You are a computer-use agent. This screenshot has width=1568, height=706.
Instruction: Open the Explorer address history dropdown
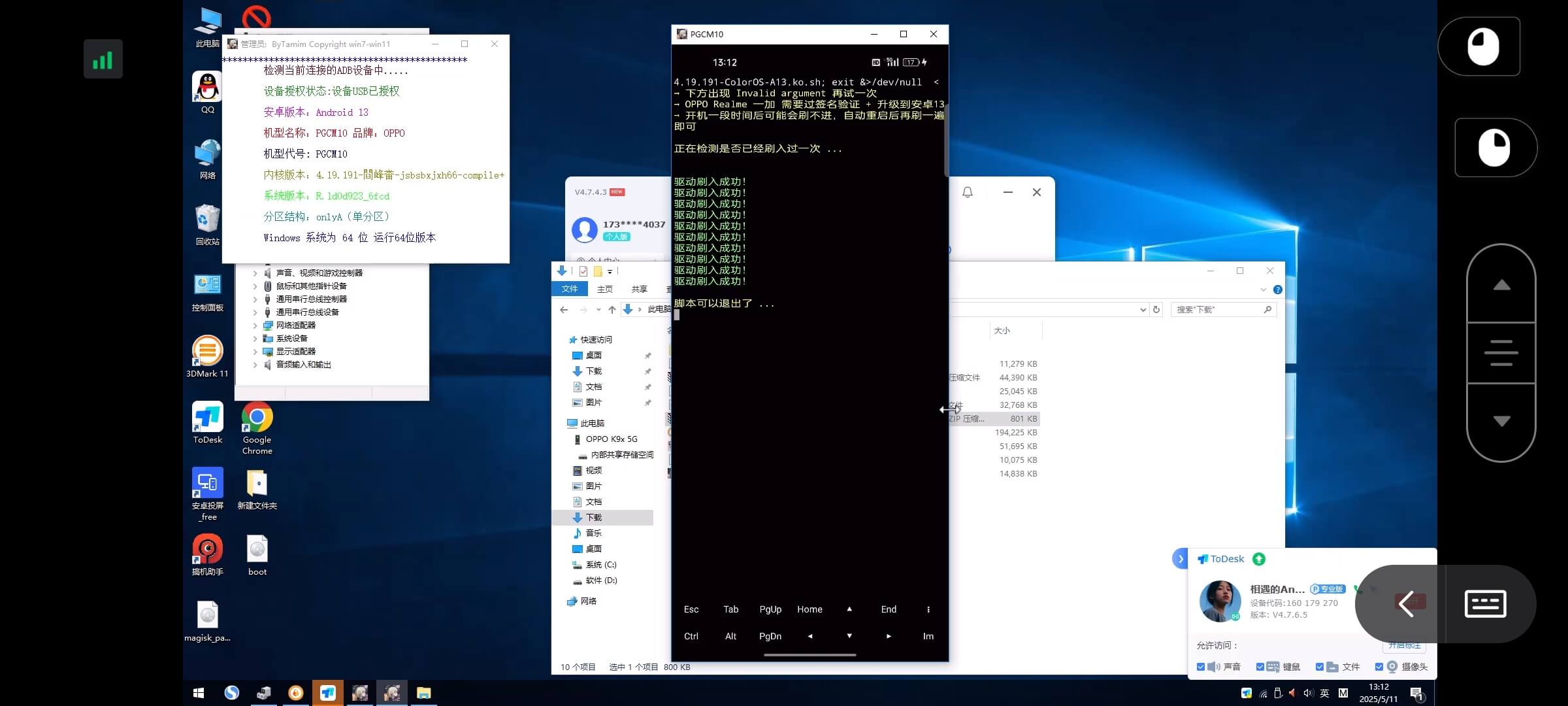[x=1143, y=310]
